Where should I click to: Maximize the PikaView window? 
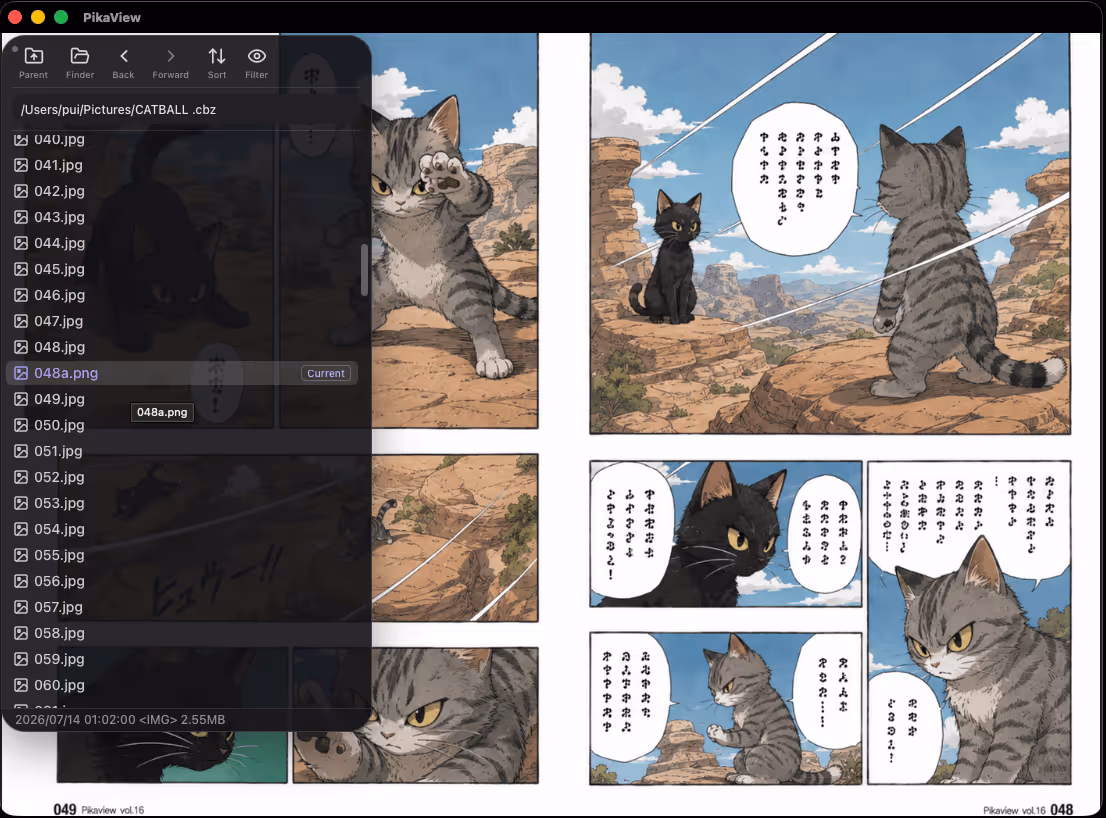point(61,17)
